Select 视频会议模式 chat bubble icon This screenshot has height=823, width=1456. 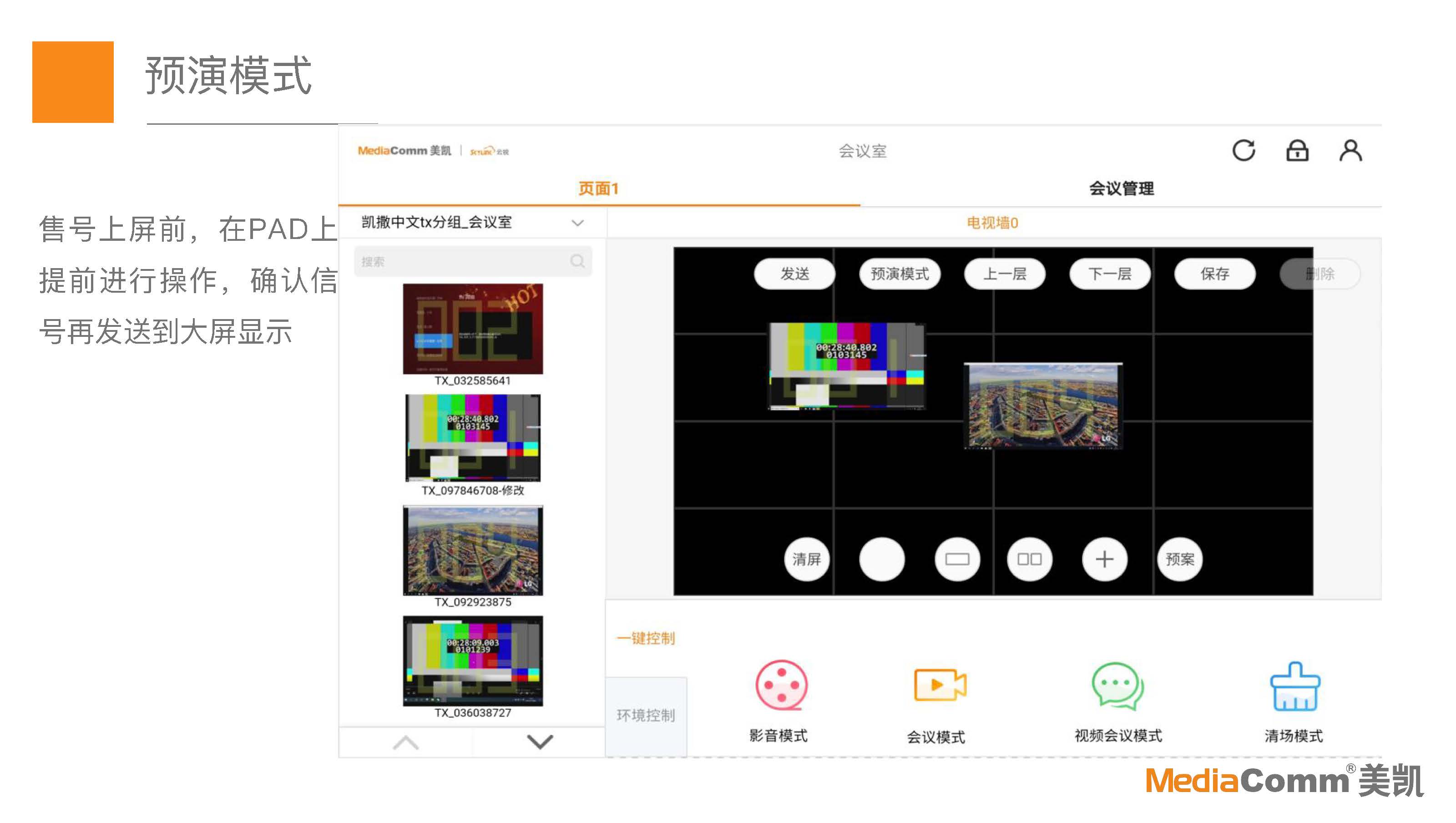click(x=1117, y=685)
